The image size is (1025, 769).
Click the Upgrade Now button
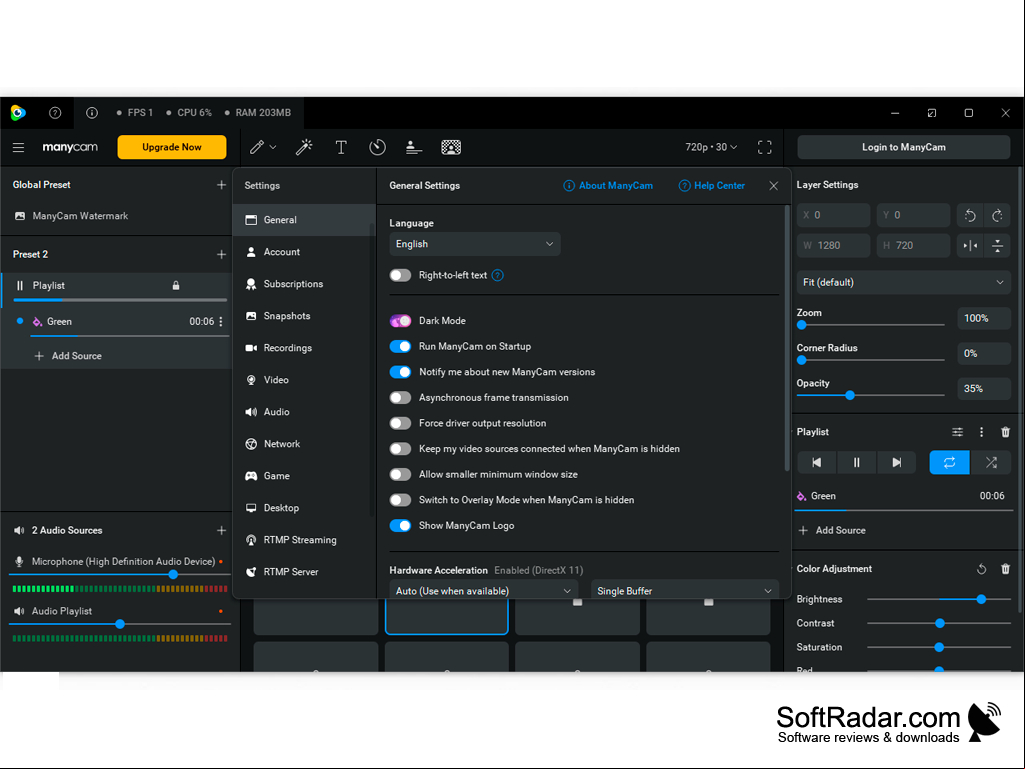coord(172,147)
